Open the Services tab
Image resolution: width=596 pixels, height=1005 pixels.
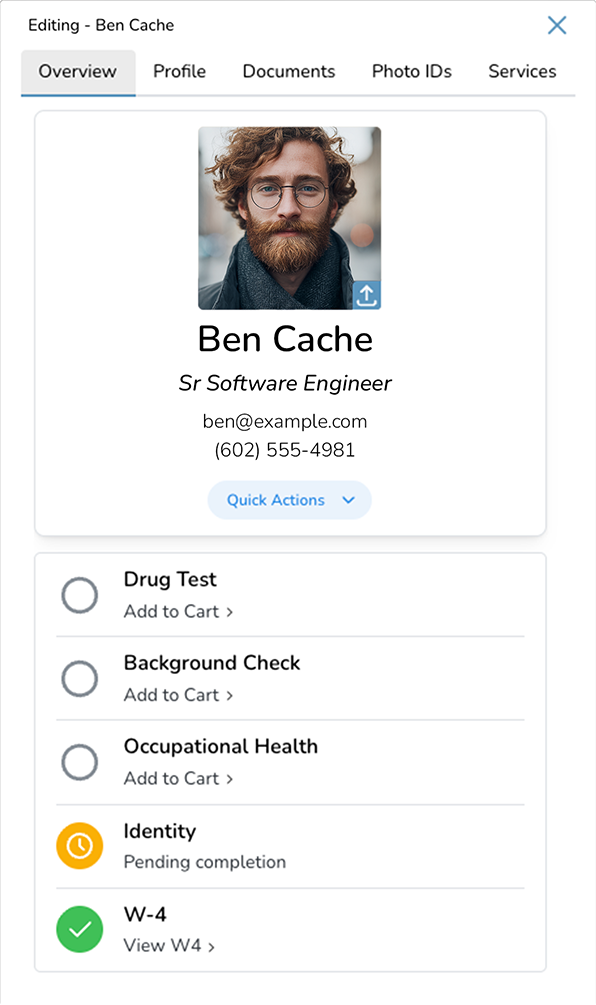[522, 71]
